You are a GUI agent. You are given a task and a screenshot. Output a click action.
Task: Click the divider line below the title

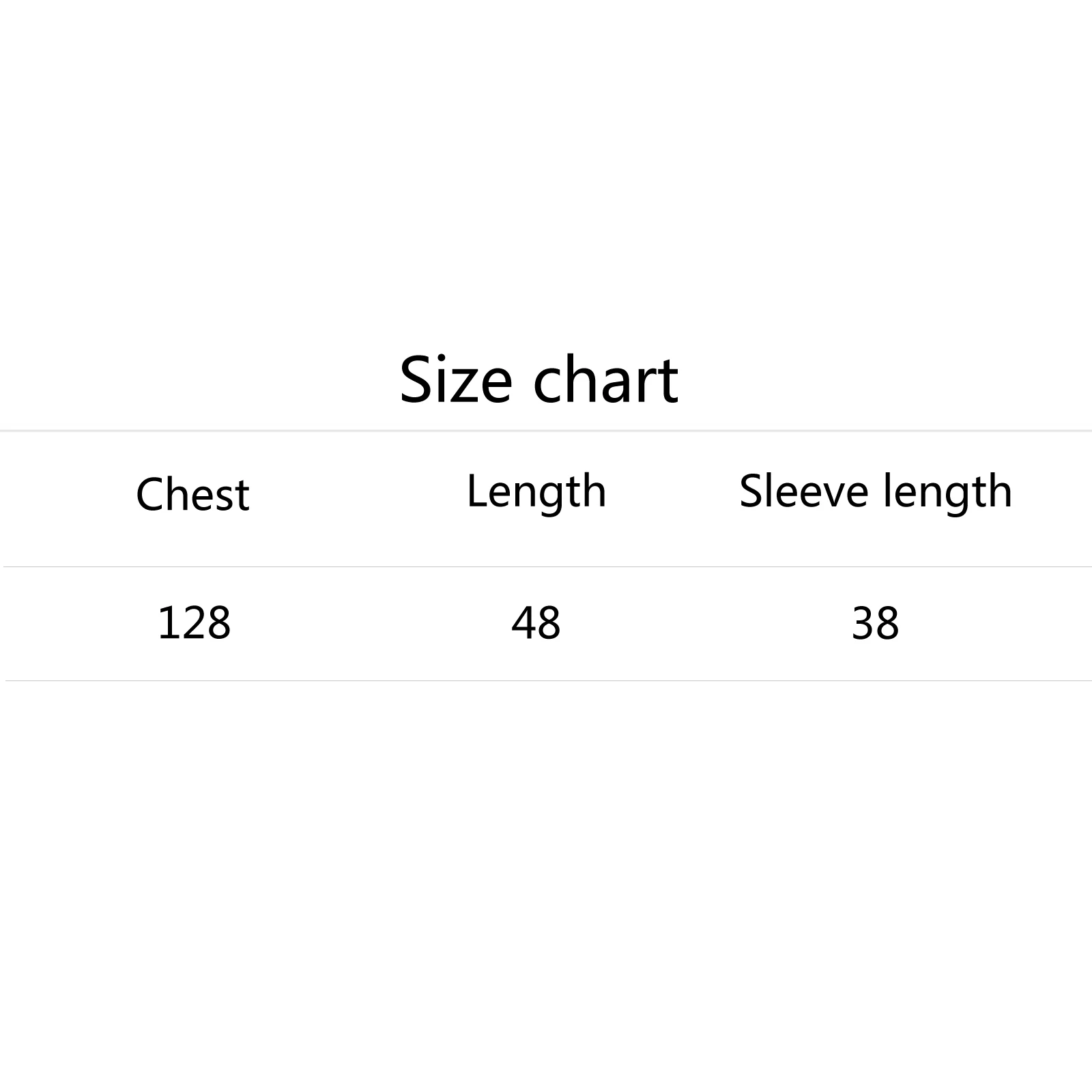click(546, 431)
